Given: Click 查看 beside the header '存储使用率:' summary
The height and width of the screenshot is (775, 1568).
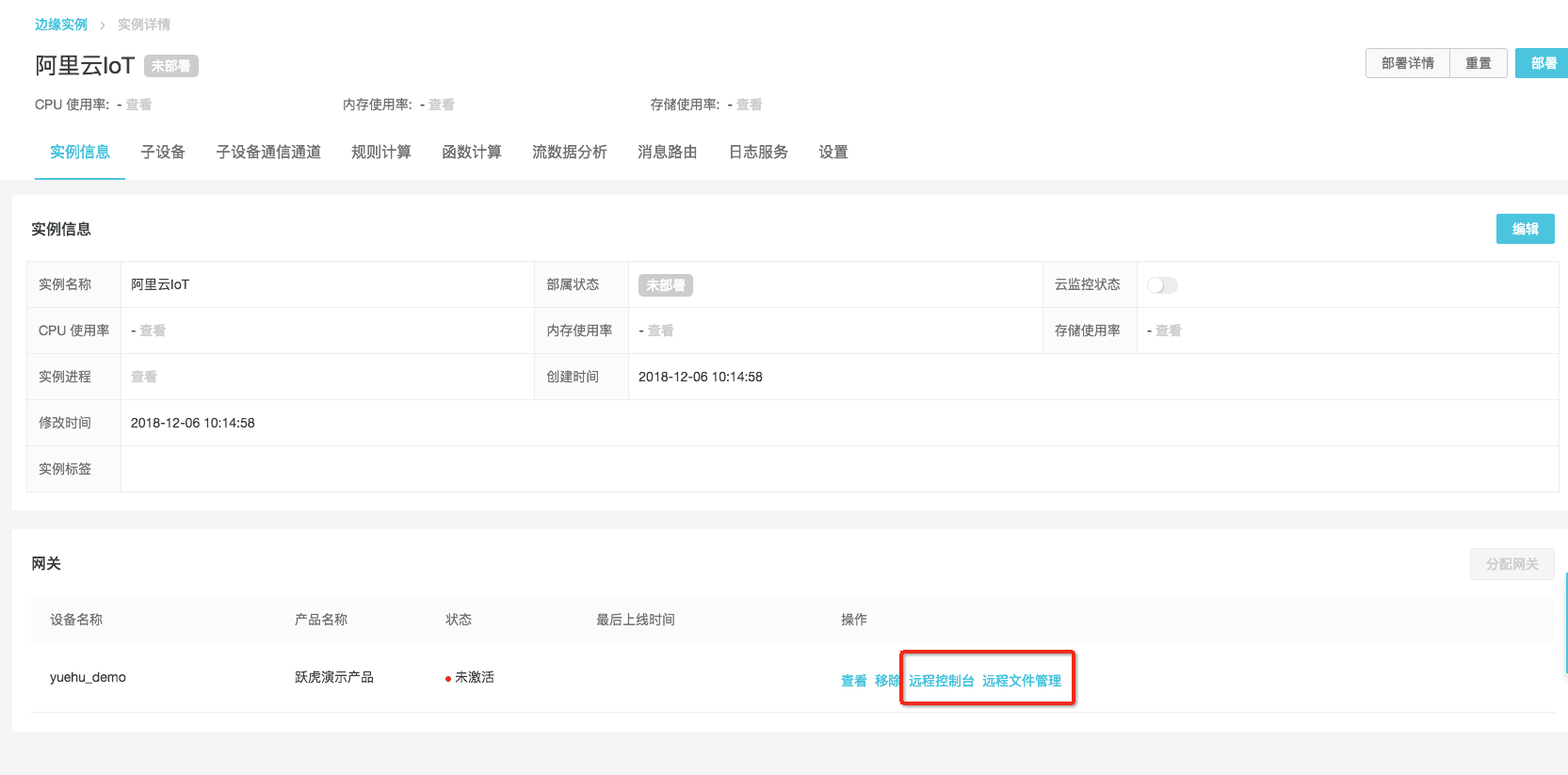Looking at the screenshot, I should click(750, 105).
